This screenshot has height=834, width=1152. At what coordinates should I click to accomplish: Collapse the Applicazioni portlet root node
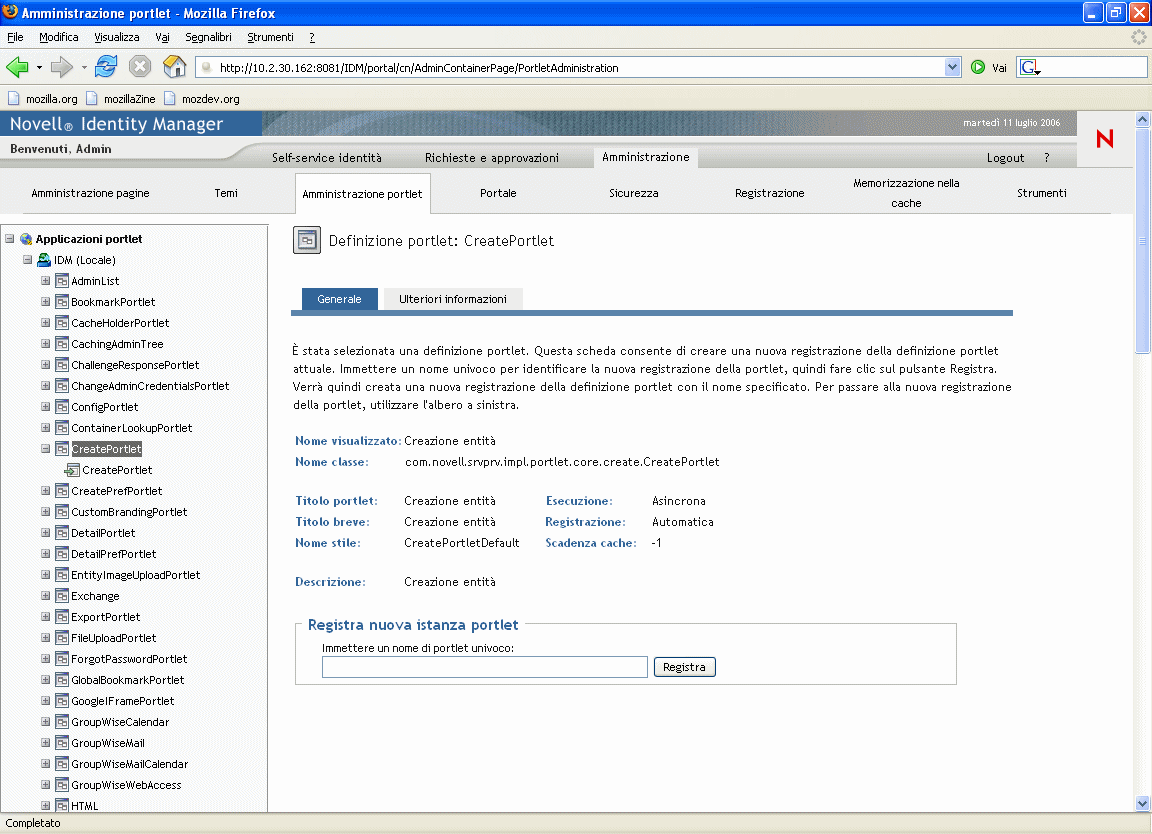(10, 239)
